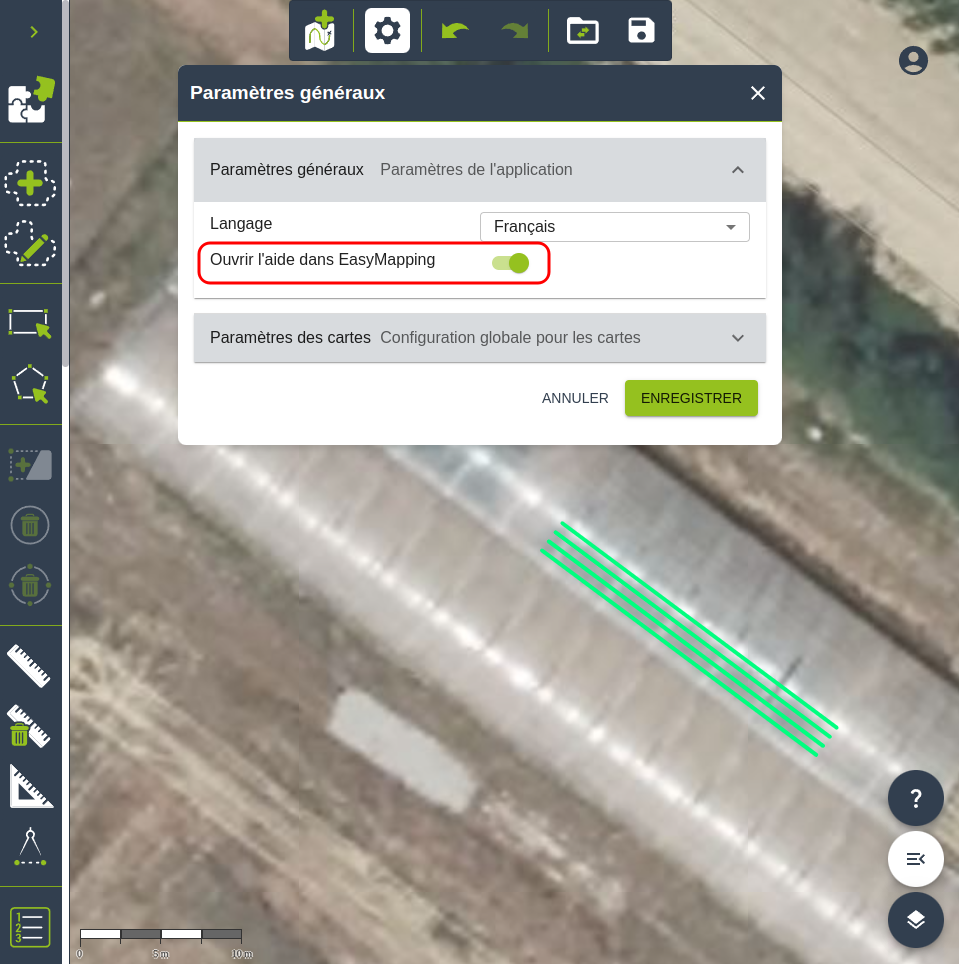The image size is (959, 964).
Task: Expand the Paramètres des cartes section
Action: pos(738,338)
